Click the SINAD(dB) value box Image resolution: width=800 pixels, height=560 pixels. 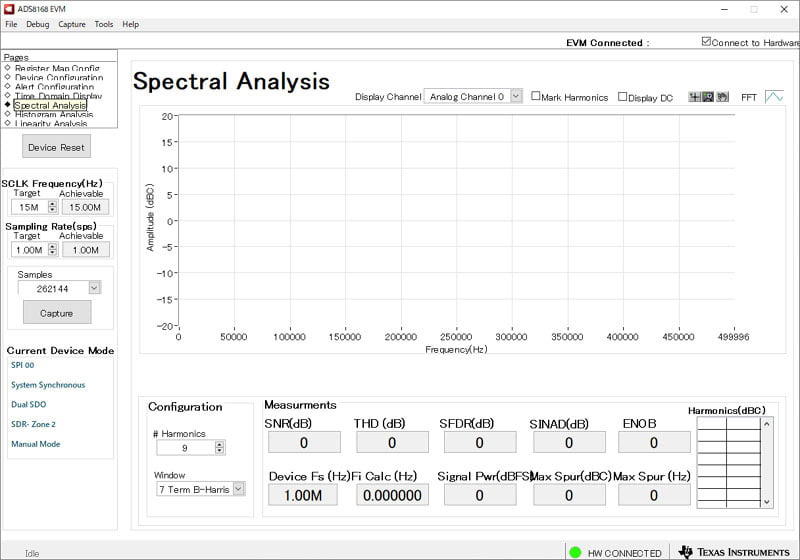tap(569, 442)
